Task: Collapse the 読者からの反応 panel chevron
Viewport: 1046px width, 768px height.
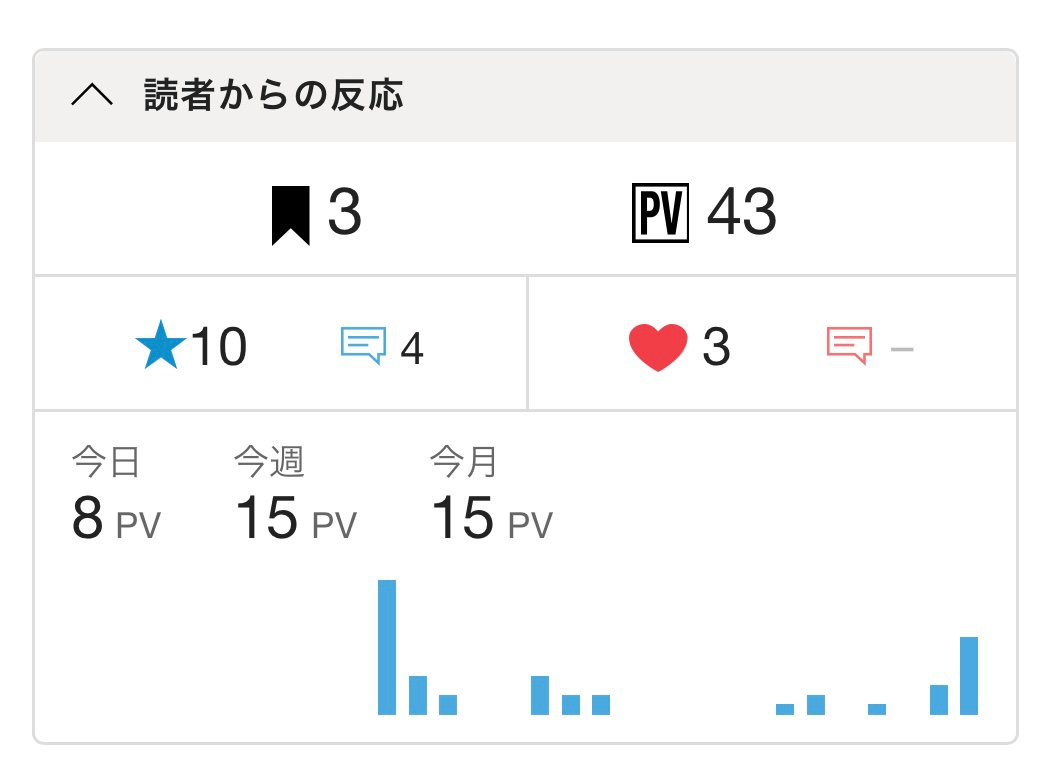Action: (93, 97)
